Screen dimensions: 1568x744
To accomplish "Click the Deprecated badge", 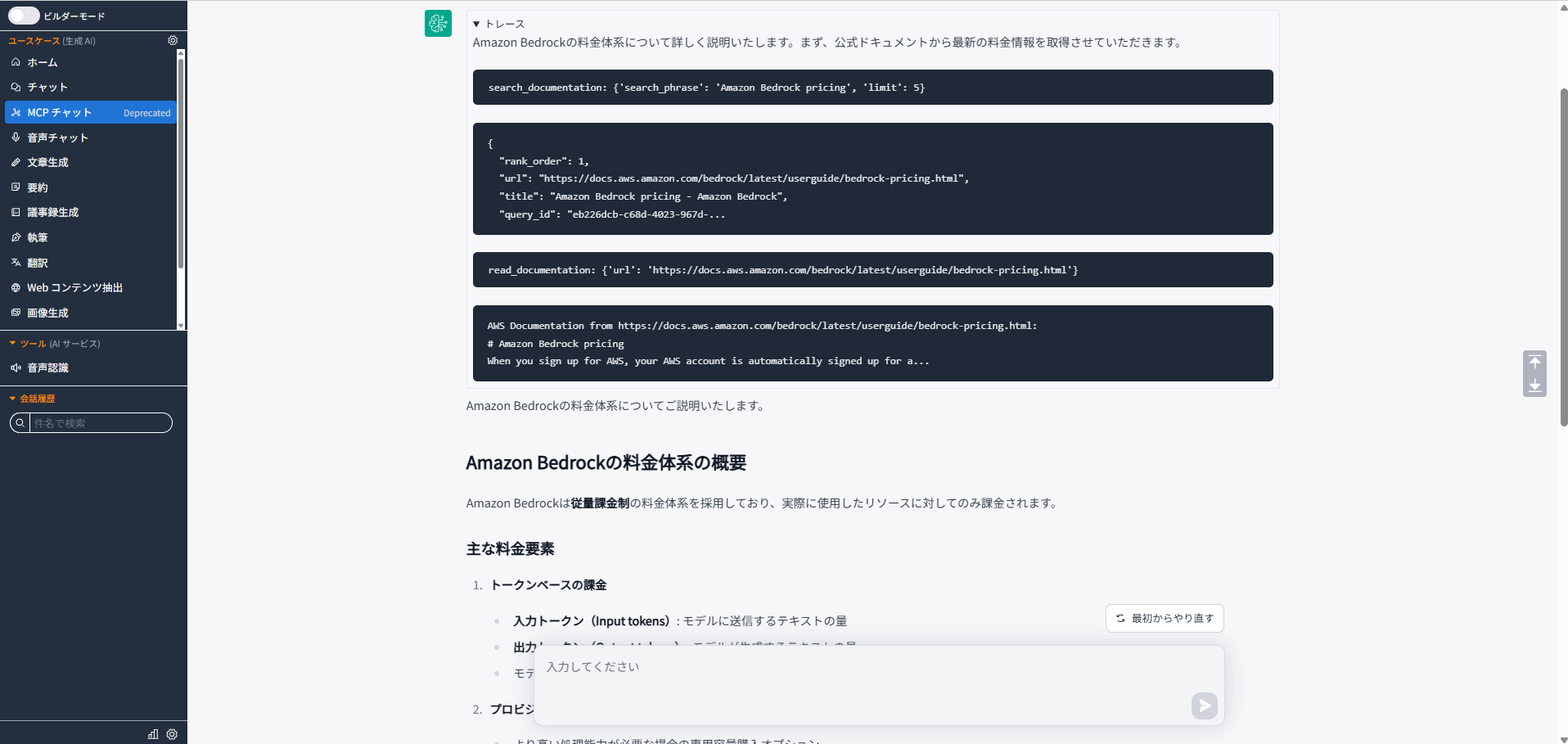I will pos(147,113).
